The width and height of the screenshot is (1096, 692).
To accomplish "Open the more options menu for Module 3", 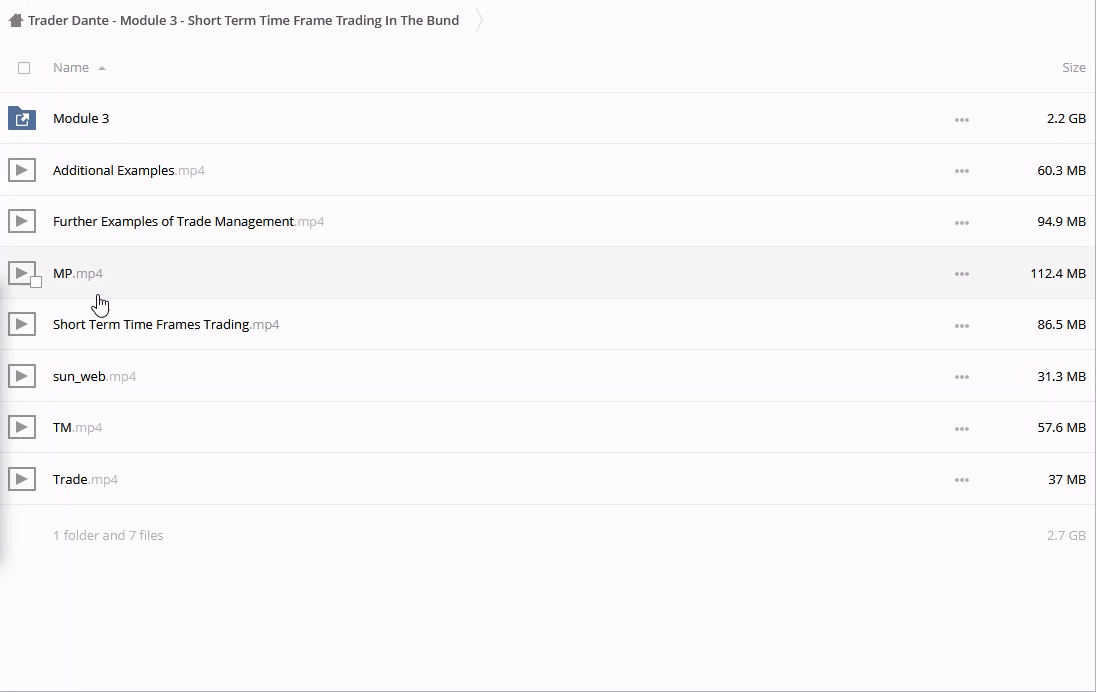I will coord(961,119).
